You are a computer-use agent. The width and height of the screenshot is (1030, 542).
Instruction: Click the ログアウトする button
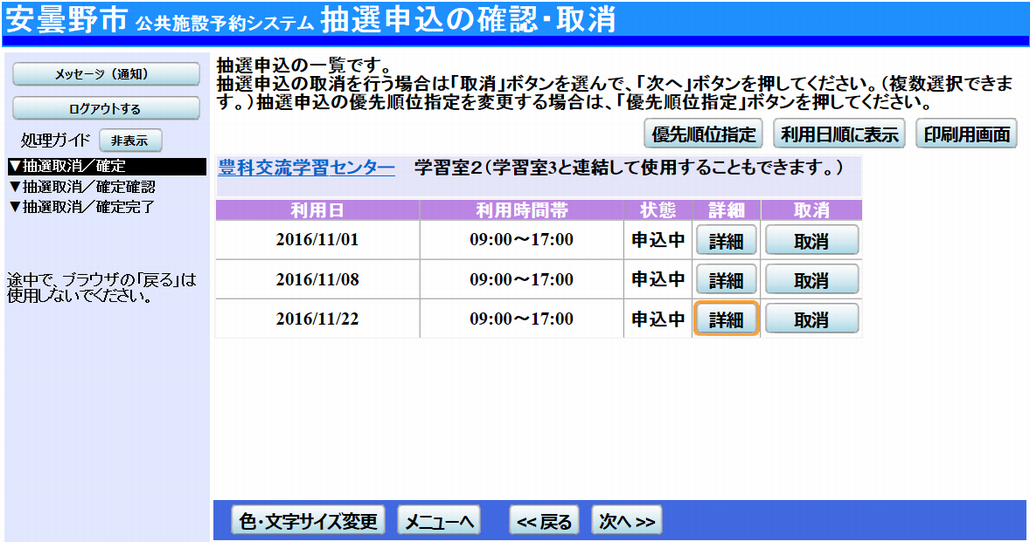tap(106, 108)
